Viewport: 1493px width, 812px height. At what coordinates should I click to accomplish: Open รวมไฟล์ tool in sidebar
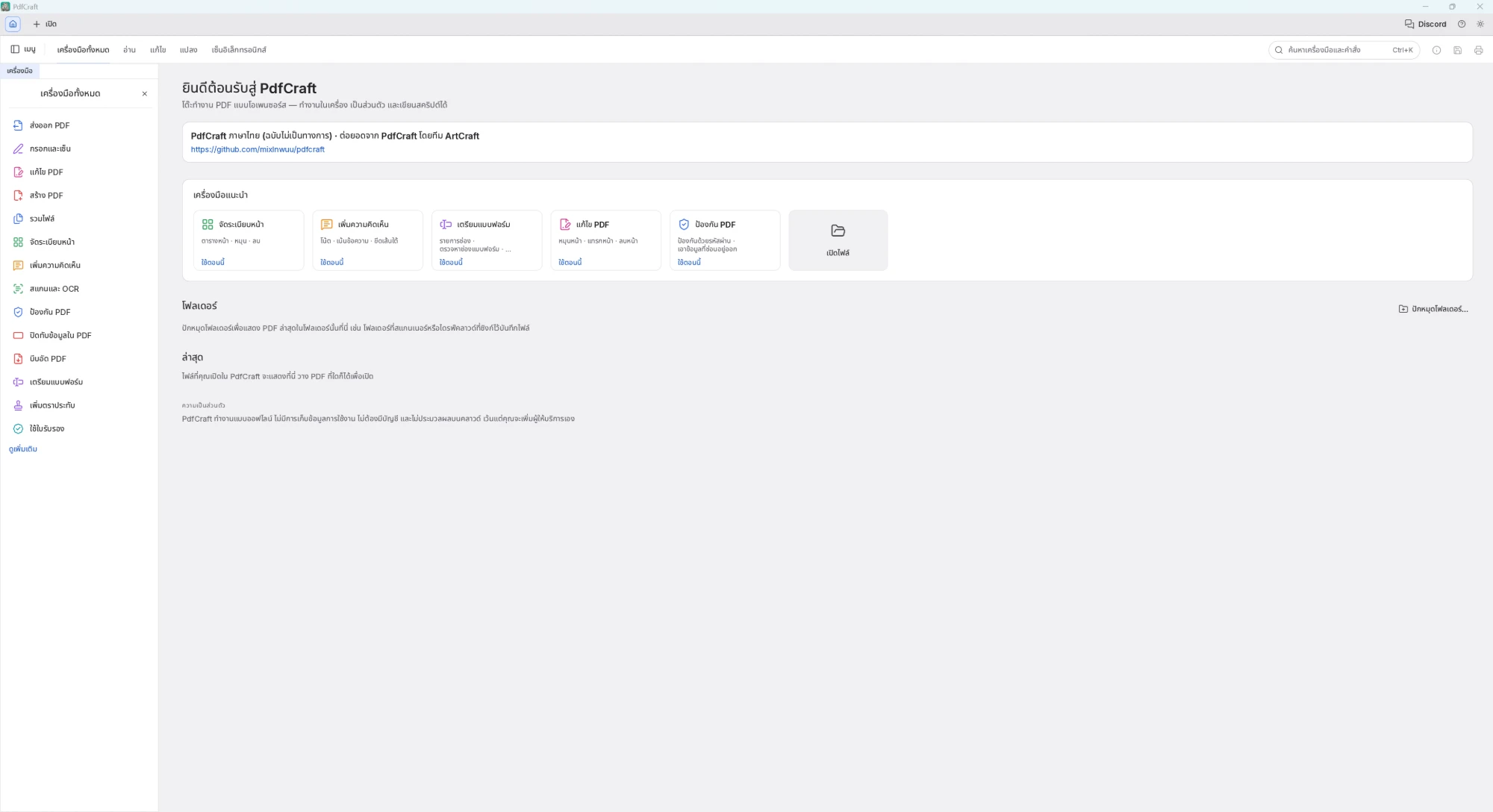point(79,219)
